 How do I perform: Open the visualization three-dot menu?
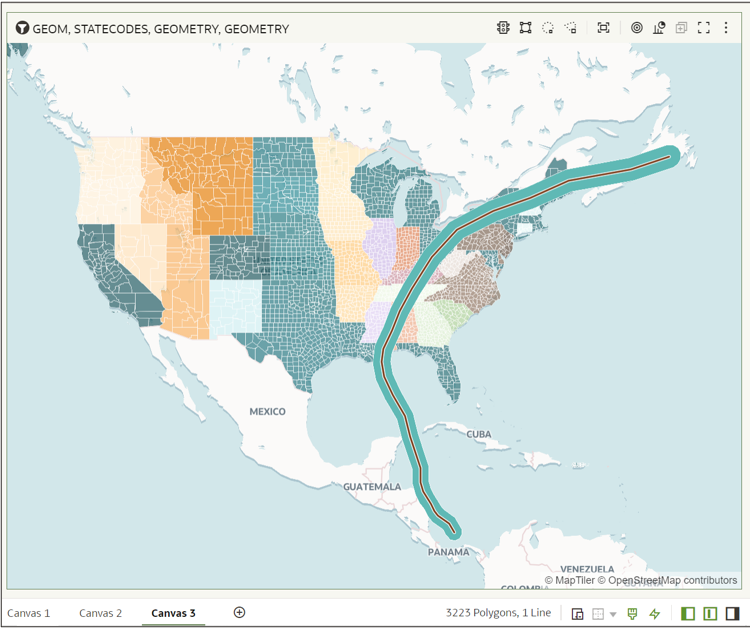(x=726, y=28)
